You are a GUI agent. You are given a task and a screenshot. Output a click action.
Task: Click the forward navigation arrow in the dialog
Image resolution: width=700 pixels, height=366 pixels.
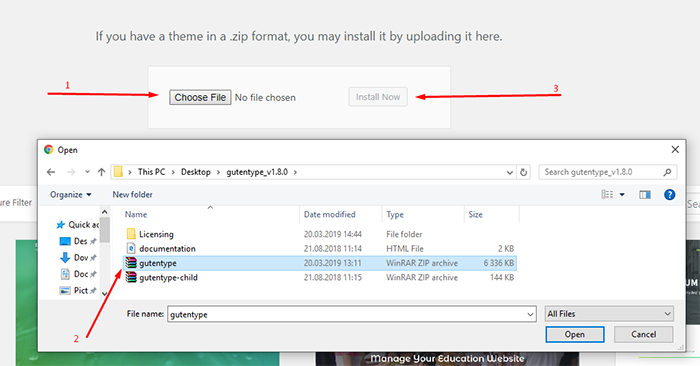[71, 172]
